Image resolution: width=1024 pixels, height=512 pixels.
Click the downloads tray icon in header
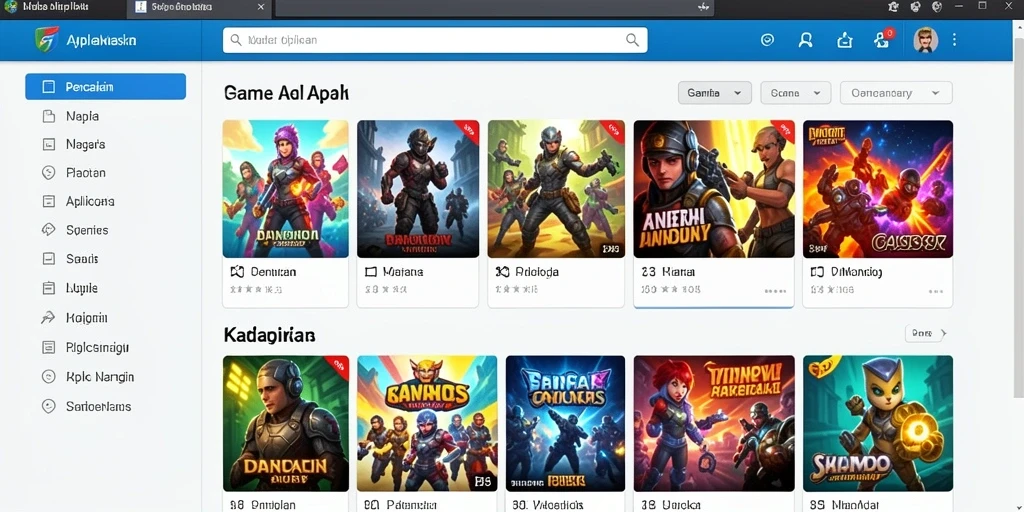[x=844, y=40]
